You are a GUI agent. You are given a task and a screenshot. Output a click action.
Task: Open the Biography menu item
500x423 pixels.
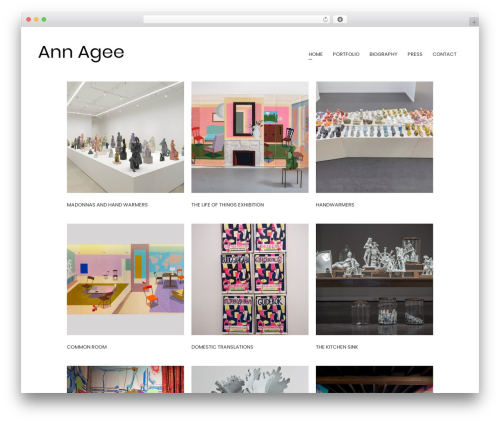[383, 54]
